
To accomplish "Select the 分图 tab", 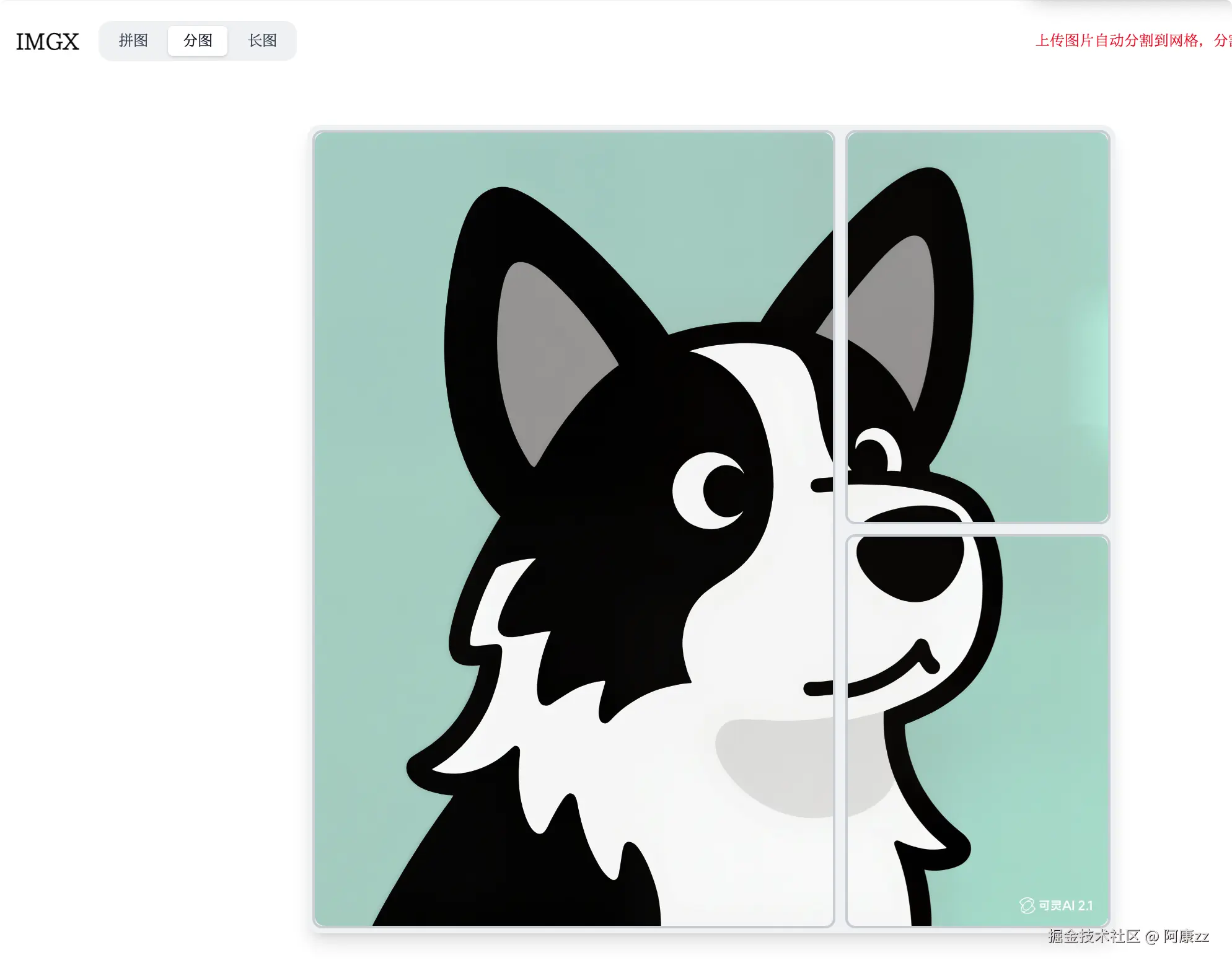I will [x=198, y=41].
